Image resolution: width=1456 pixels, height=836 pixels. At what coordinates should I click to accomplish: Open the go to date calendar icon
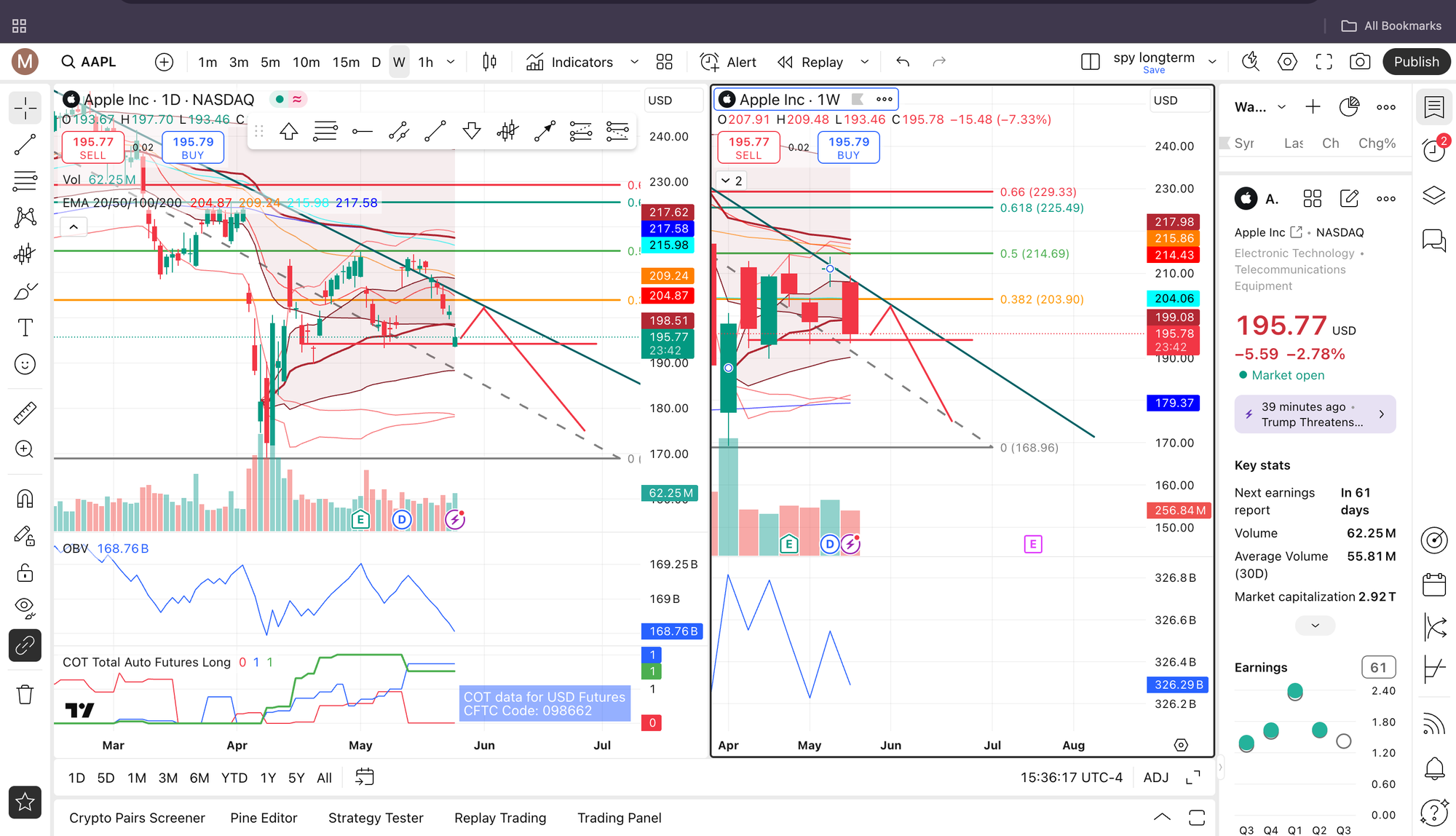365,778
